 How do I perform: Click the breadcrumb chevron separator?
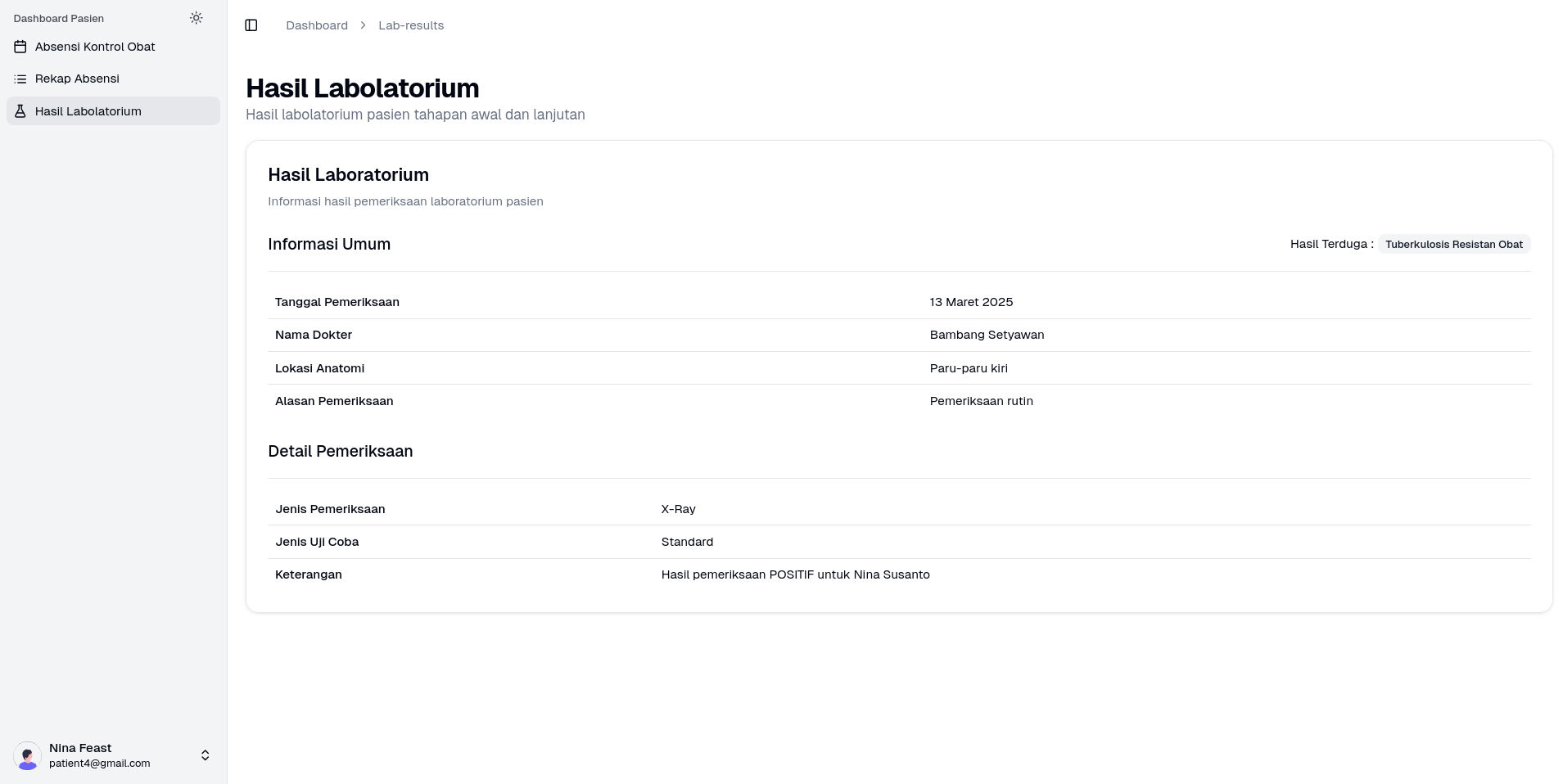tap(363, 25)
